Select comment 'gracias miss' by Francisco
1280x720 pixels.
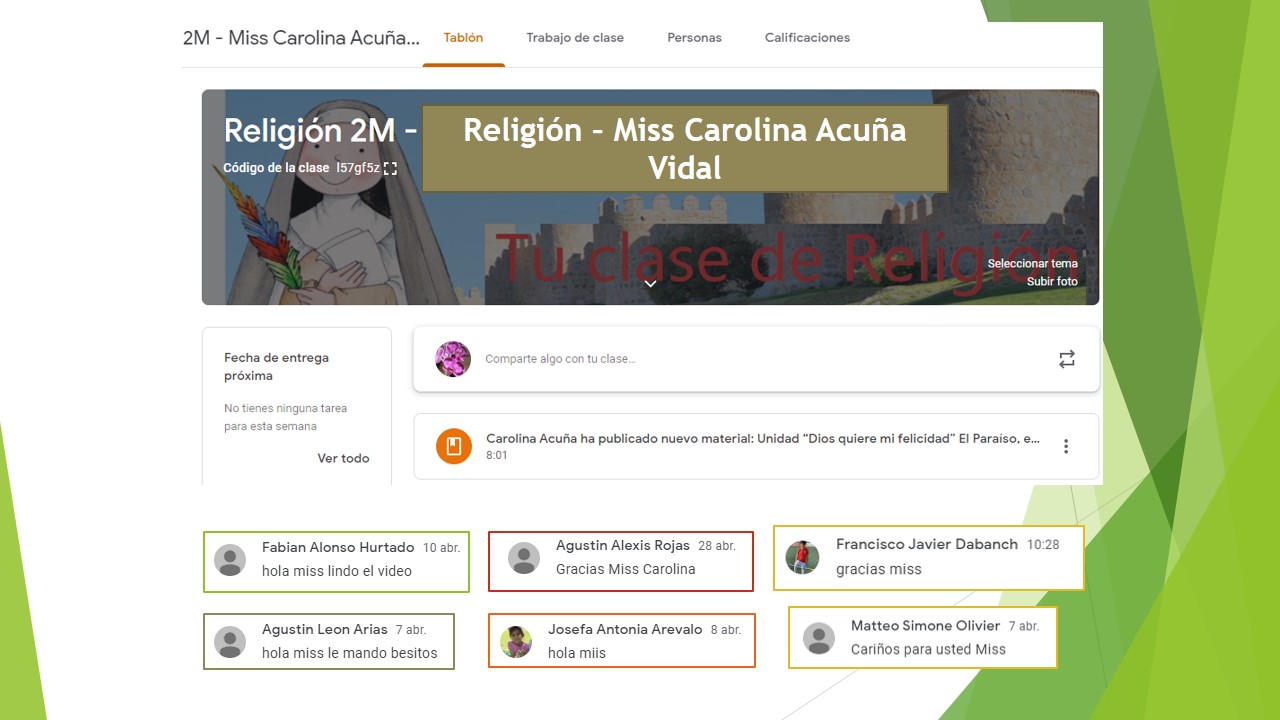pos(879,569)
